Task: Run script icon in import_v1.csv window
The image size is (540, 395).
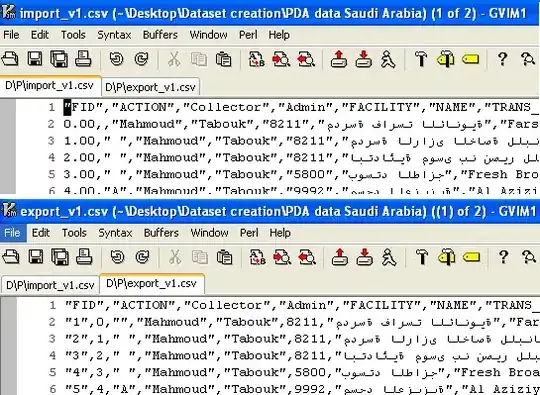Action: pos(388,59)
